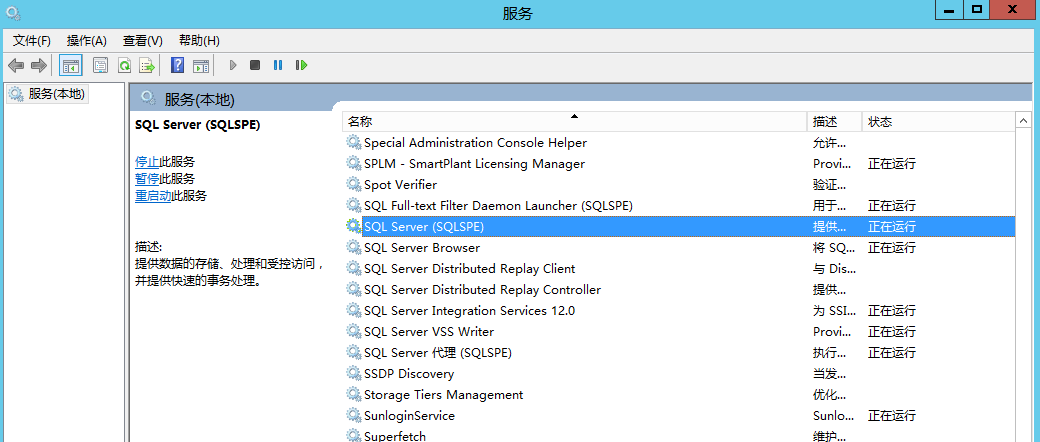Click the 正在运行 status of SunloginService
This screenshot has height=442, width=1040.
(x=892, y=416)
